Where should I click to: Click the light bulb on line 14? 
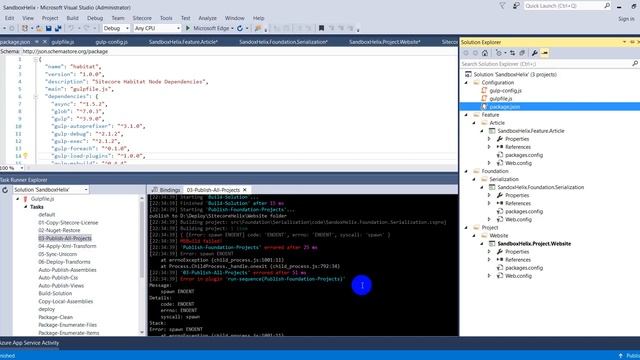coord(25,156)
